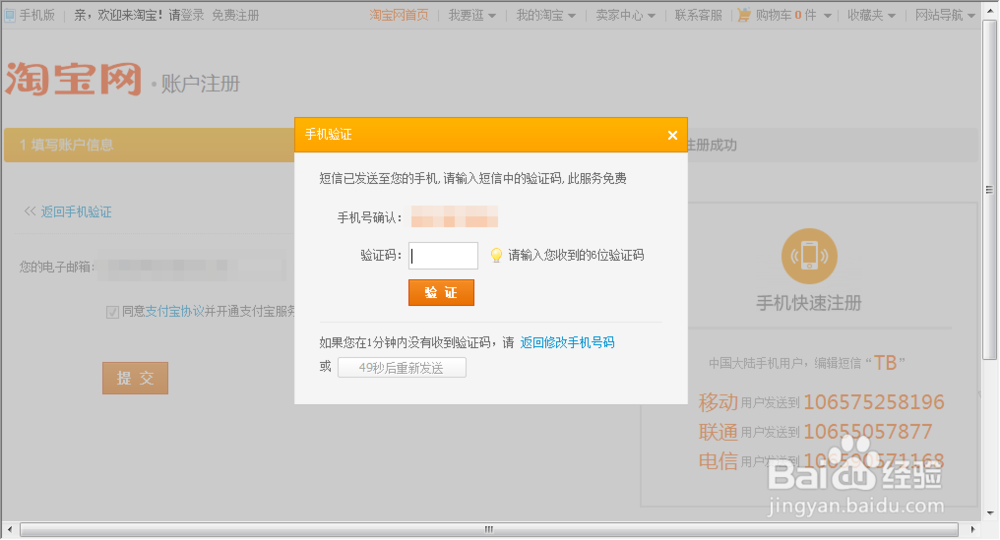Toggle the 同意支付宝协议 checkbox
The width and height of the screenshot is (1000, 540).
click(112, 312)
